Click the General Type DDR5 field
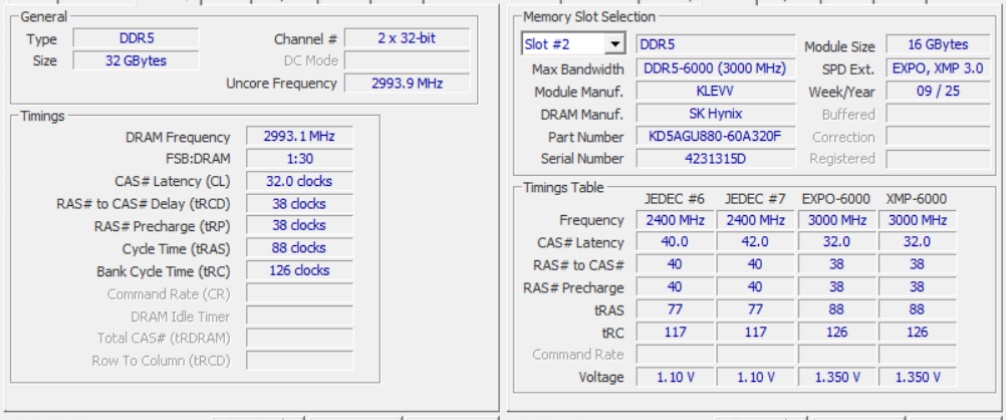Viewport: 1006px width, 420px height. coord(135,39)
